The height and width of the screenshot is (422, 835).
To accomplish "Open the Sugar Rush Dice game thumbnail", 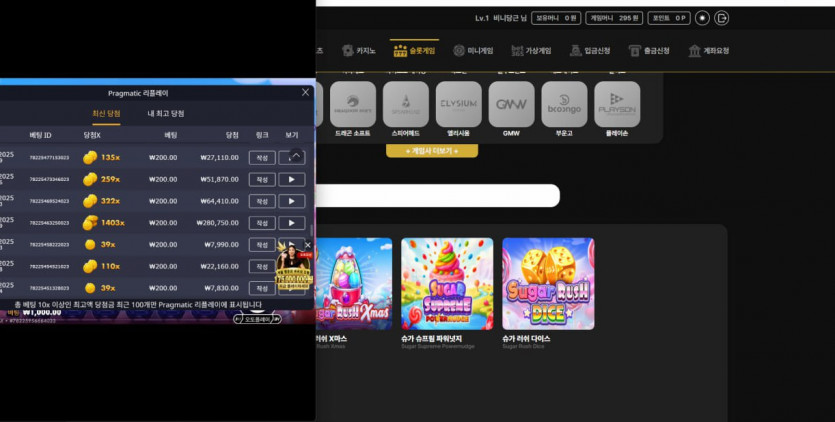I will click(x=548, y=283).
